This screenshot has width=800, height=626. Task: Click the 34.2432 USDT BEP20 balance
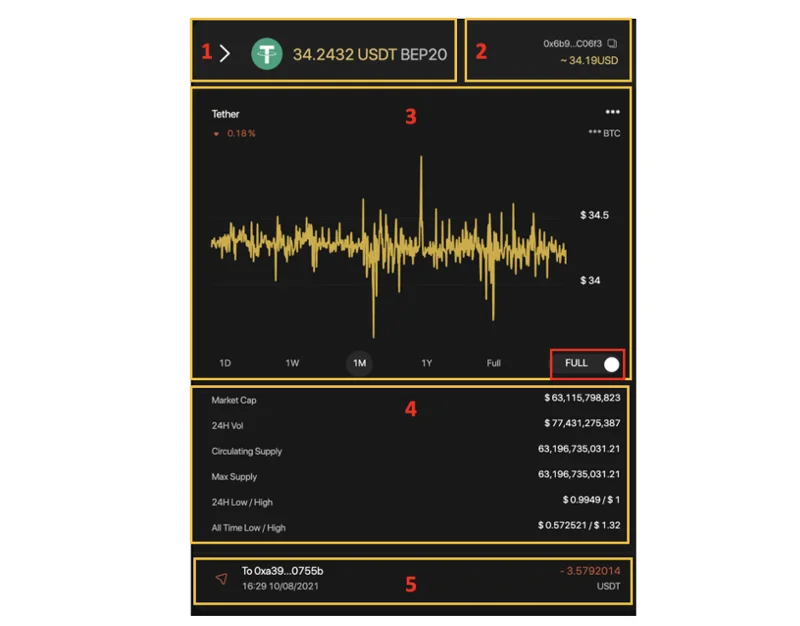[370, 55]
